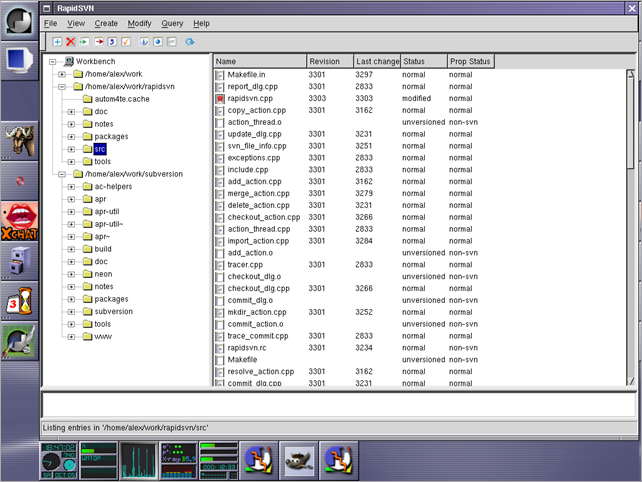Click the blue plus Add toolbar icon

58,42
